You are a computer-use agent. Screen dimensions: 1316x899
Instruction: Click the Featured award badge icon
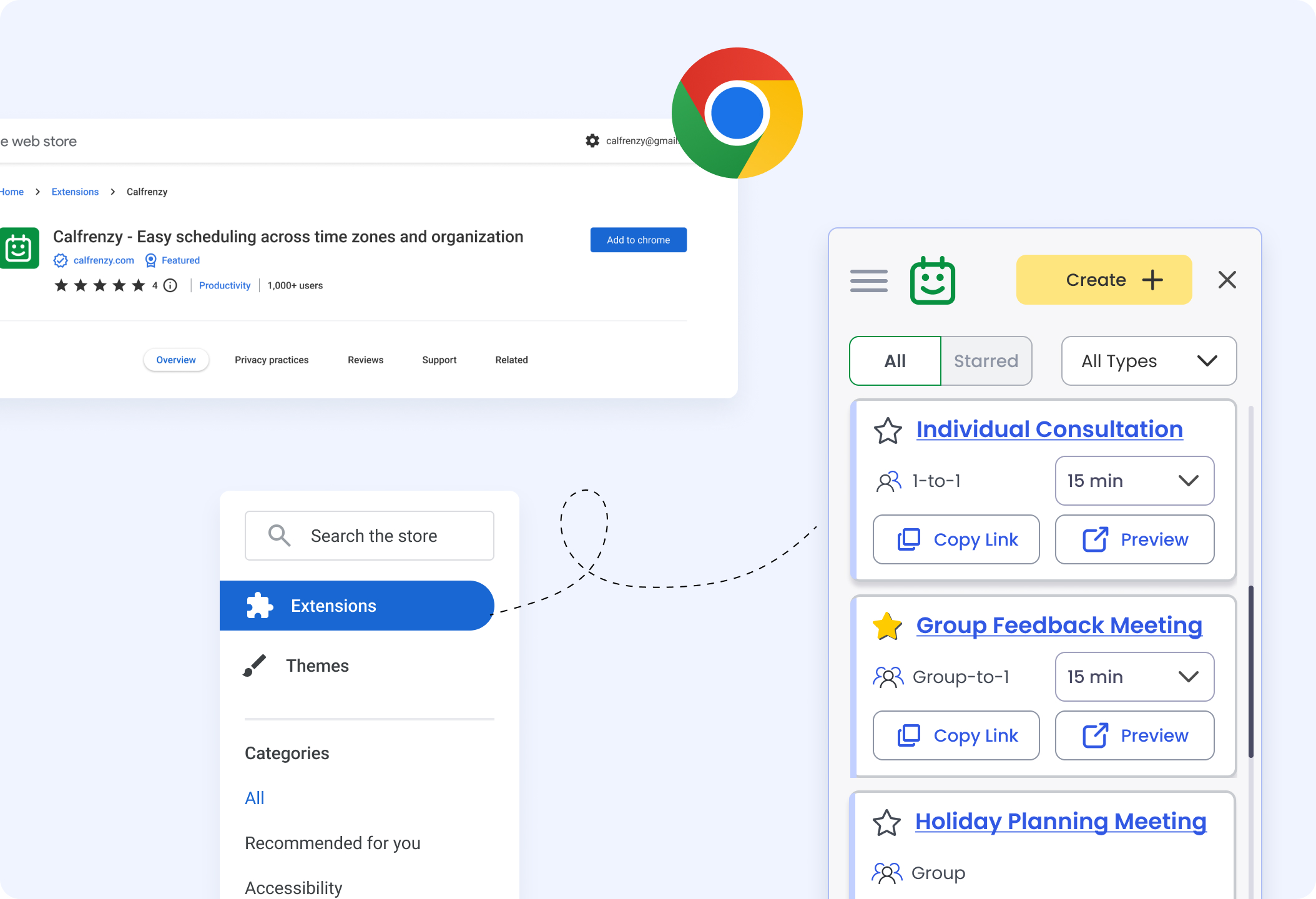coord(150,260)
